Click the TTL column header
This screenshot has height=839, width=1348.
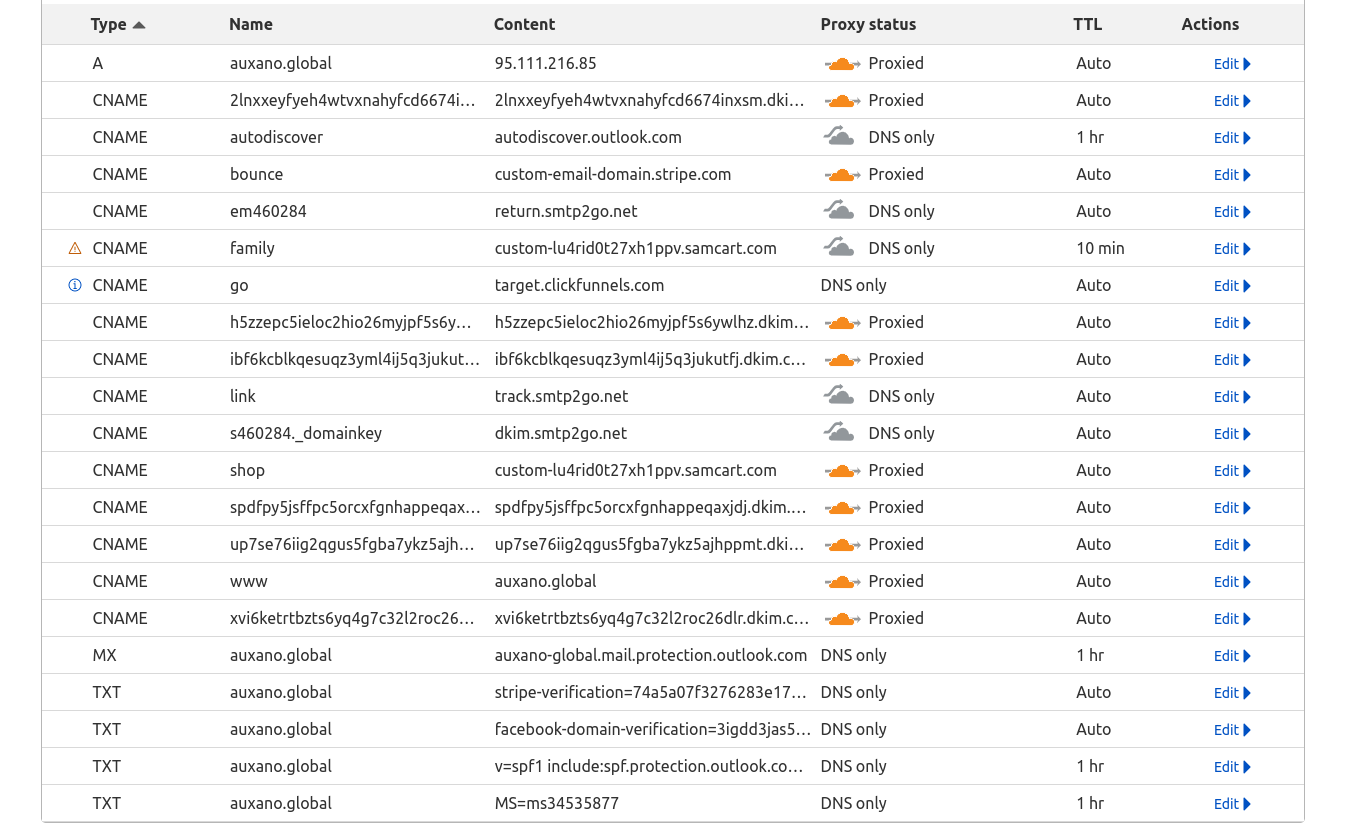pos(1087,24)
